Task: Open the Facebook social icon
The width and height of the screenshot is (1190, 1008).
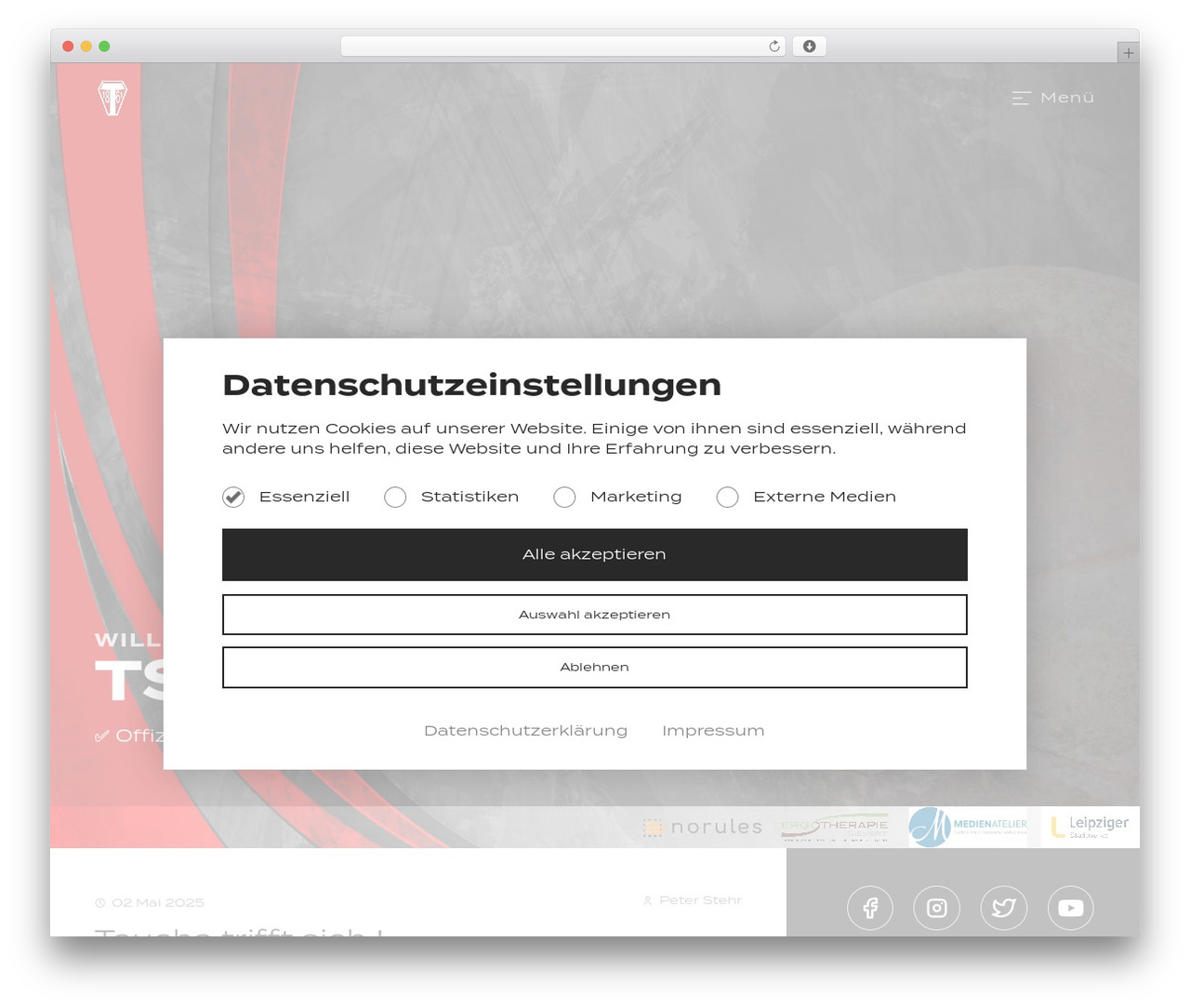Action: 870,908
